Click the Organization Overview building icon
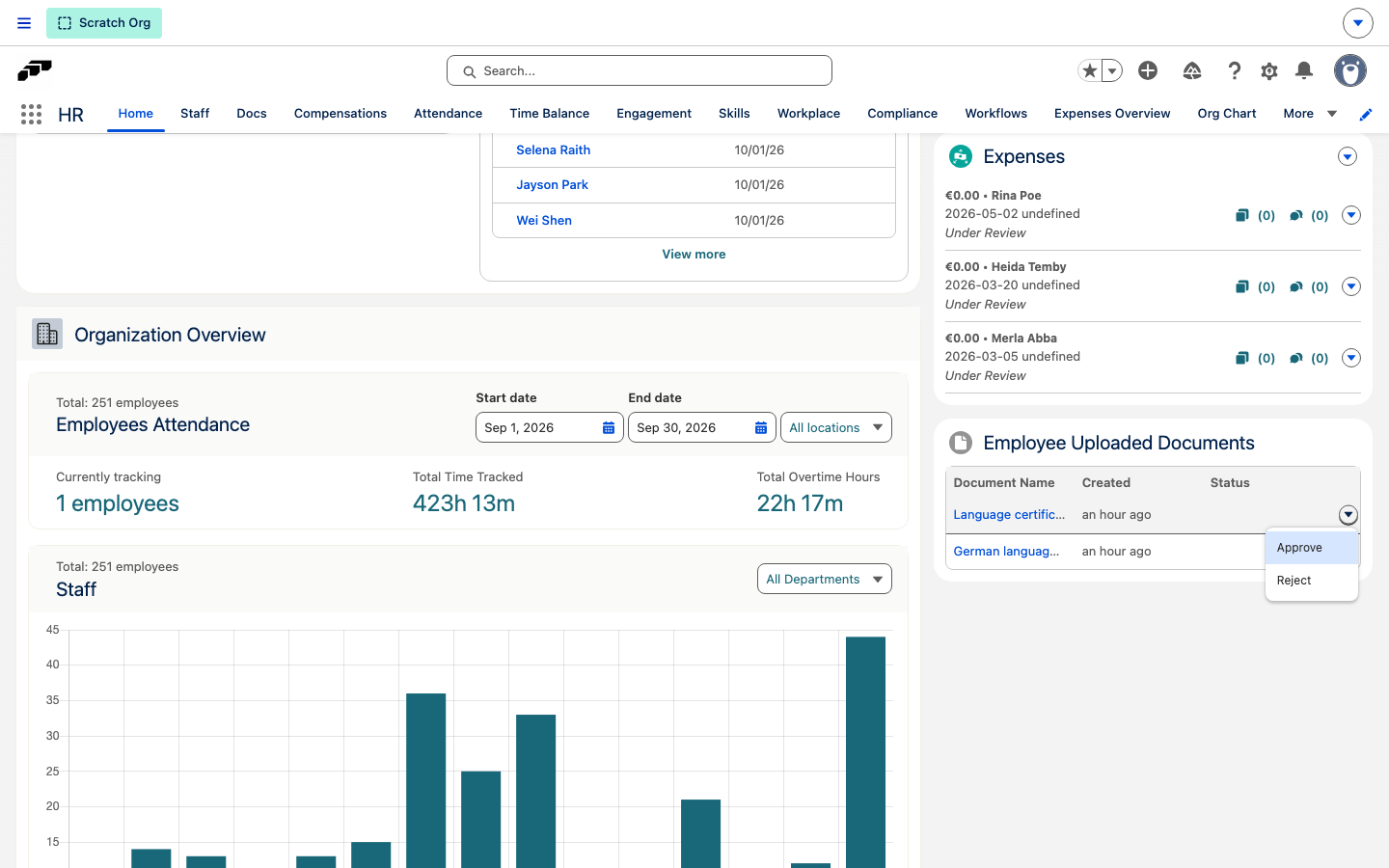This screenshot has height=868, width=1389. point(47,334)
